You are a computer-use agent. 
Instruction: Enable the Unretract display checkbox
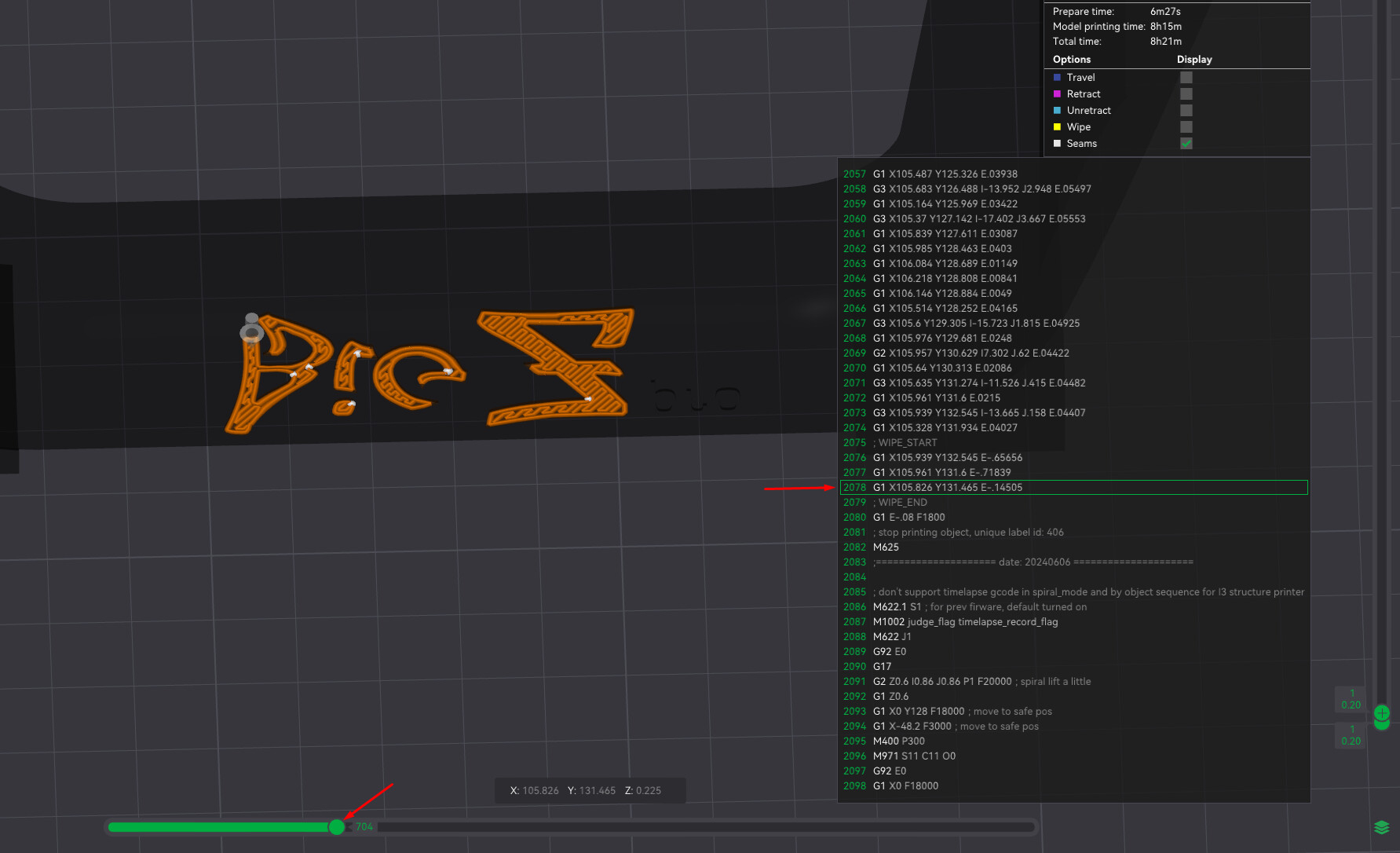[x=1186, y=110]
